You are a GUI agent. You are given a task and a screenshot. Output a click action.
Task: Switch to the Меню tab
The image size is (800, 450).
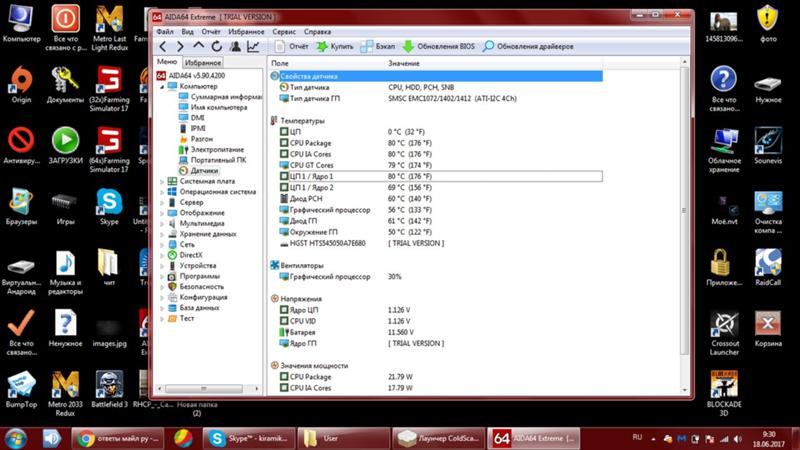click(167, 62)
